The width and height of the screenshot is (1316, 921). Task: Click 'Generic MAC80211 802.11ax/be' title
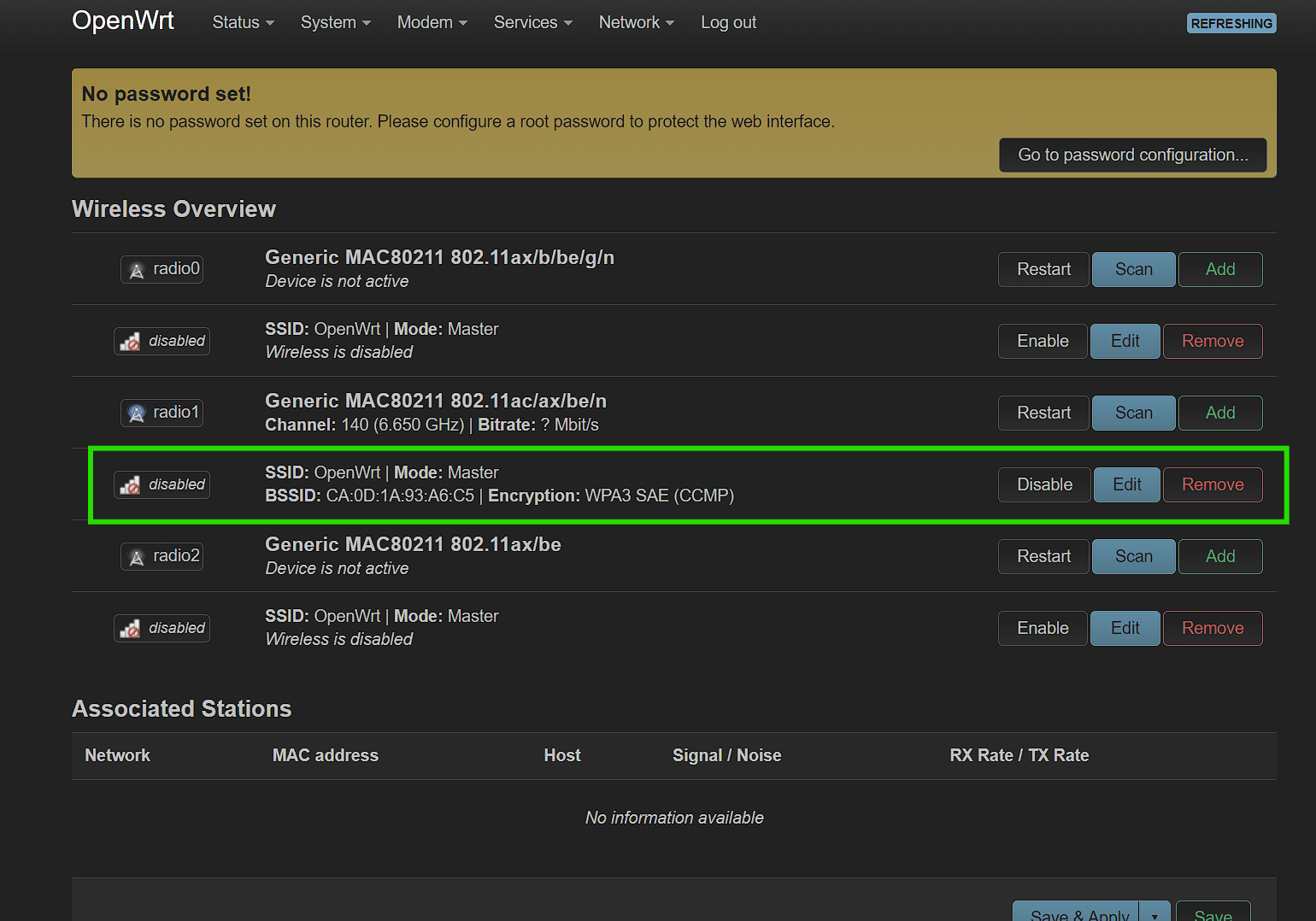[413, 544]
